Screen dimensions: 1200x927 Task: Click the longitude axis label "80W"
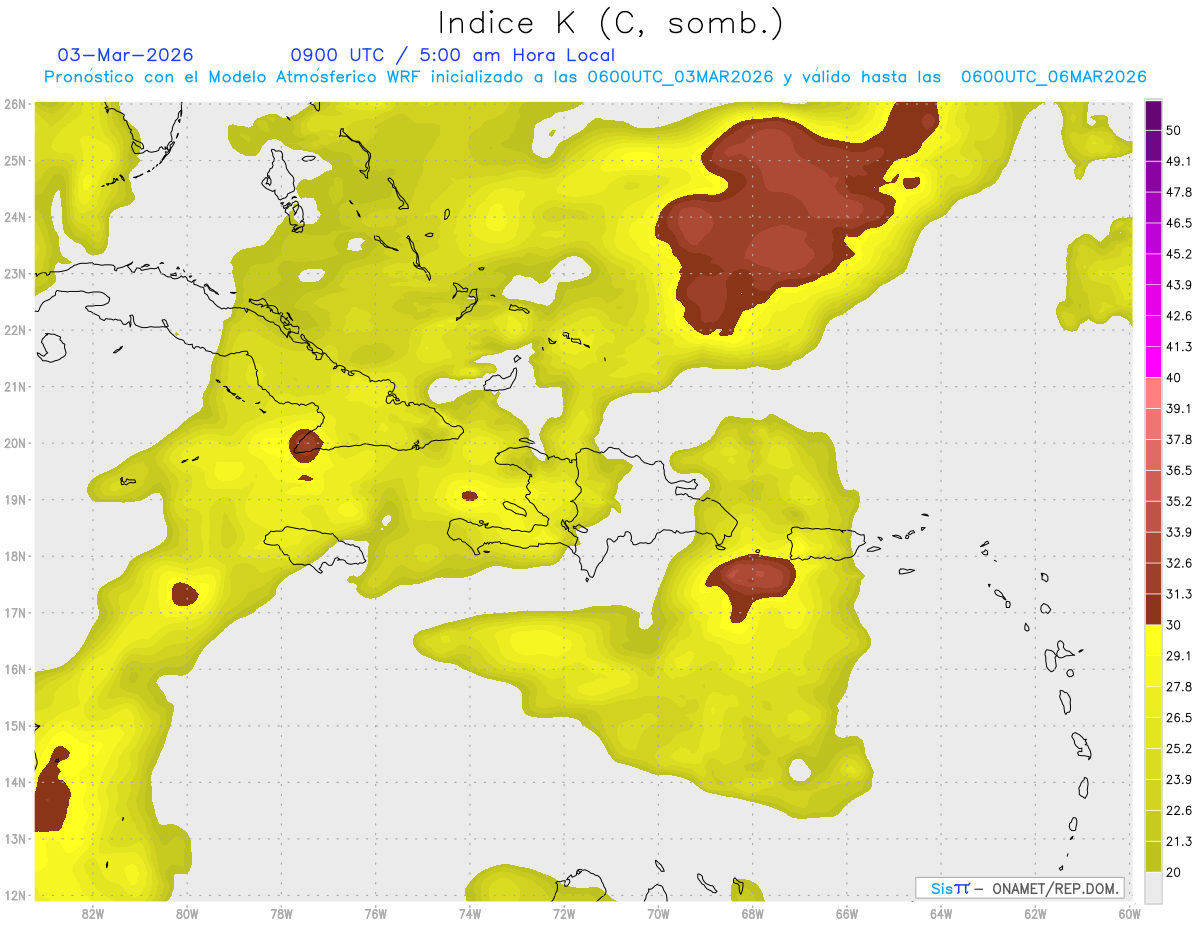click(187, 913)
